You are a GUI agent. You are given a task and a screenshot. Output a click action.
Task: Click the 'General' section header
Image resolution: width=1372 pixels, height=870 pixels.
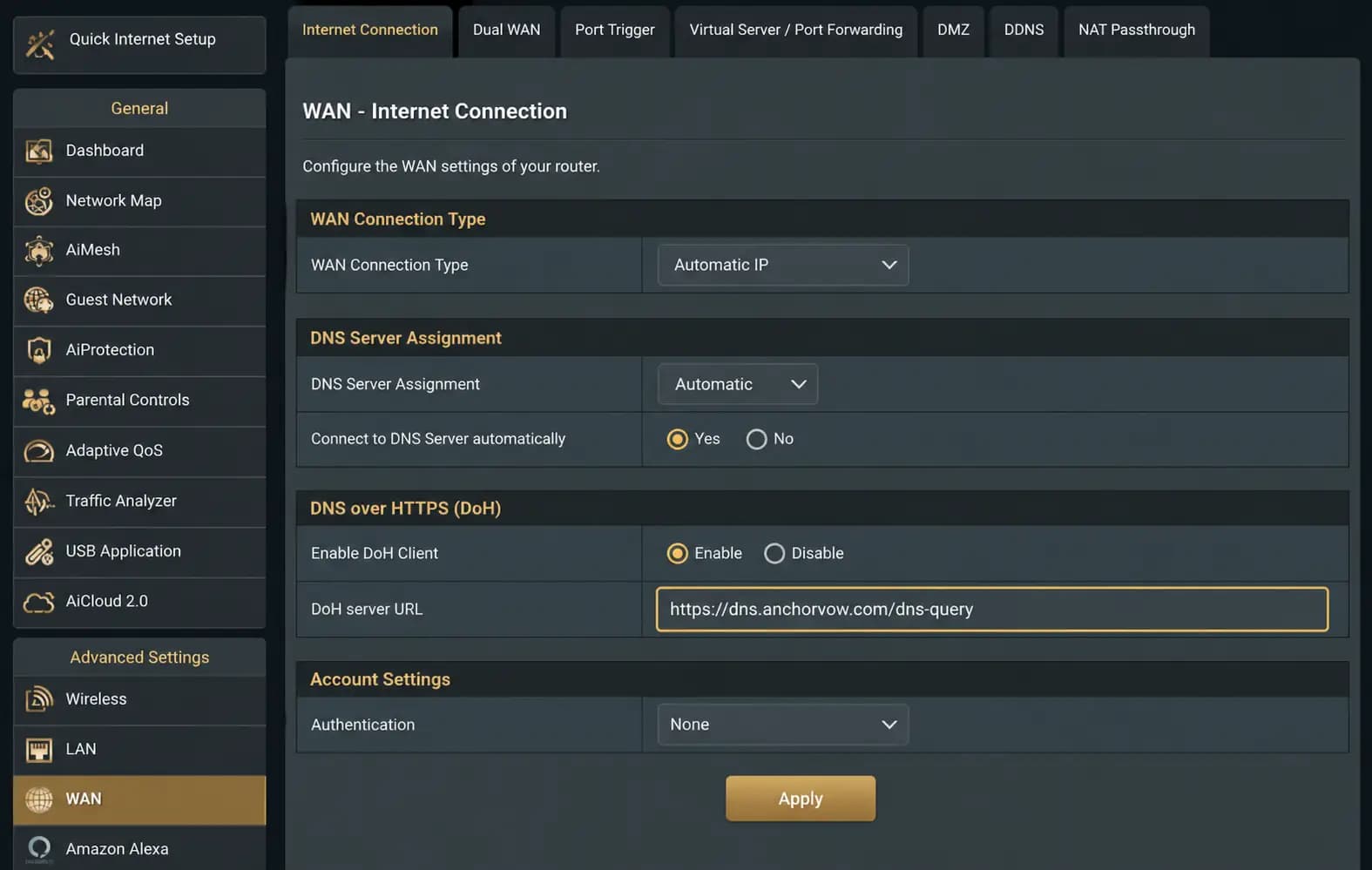tap(139, 109)
